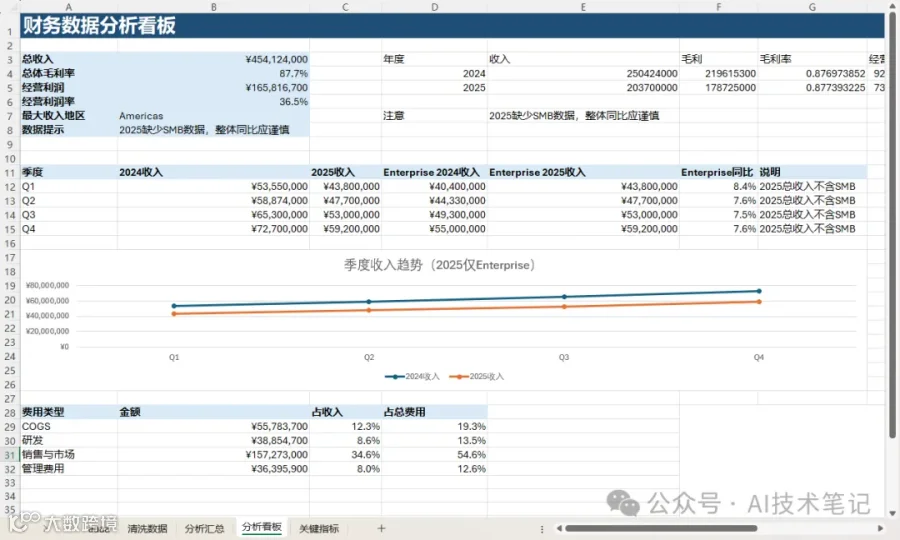Select the 8.4% Enterprise growth cell
This screenshot has height=540, width=900.
click(x=719, y=187)
